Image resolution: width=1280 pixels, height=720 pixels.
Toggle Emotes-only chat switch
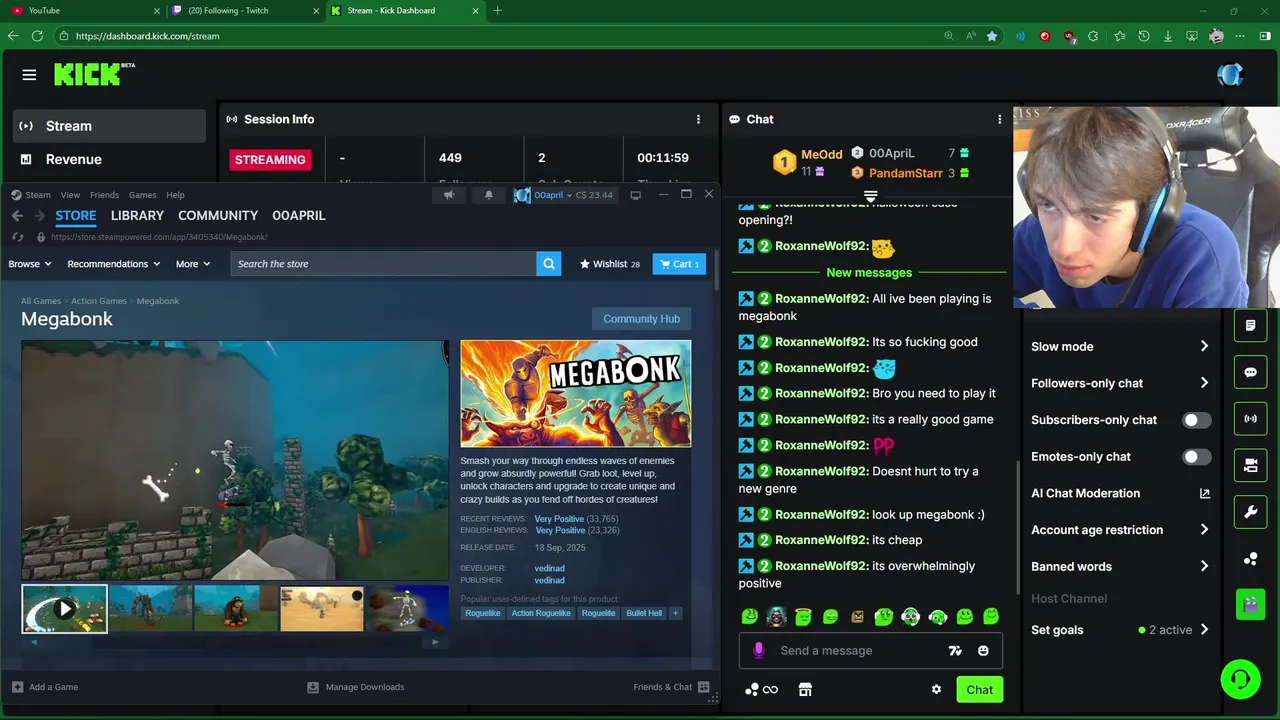(x=1196, y=457)
